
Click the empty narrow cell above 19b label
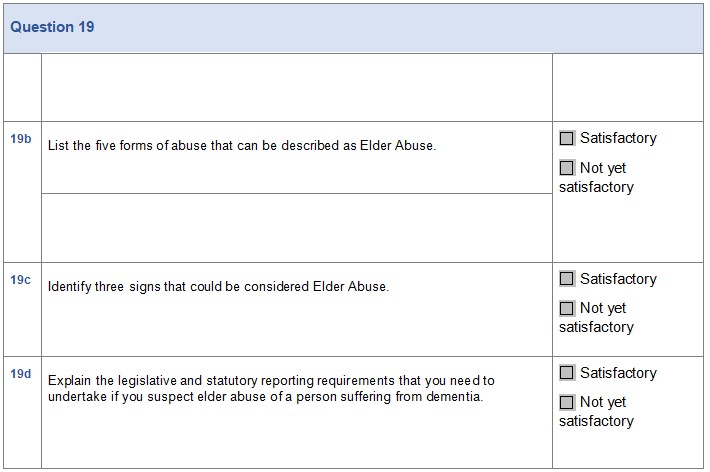[x=21, y=88]
